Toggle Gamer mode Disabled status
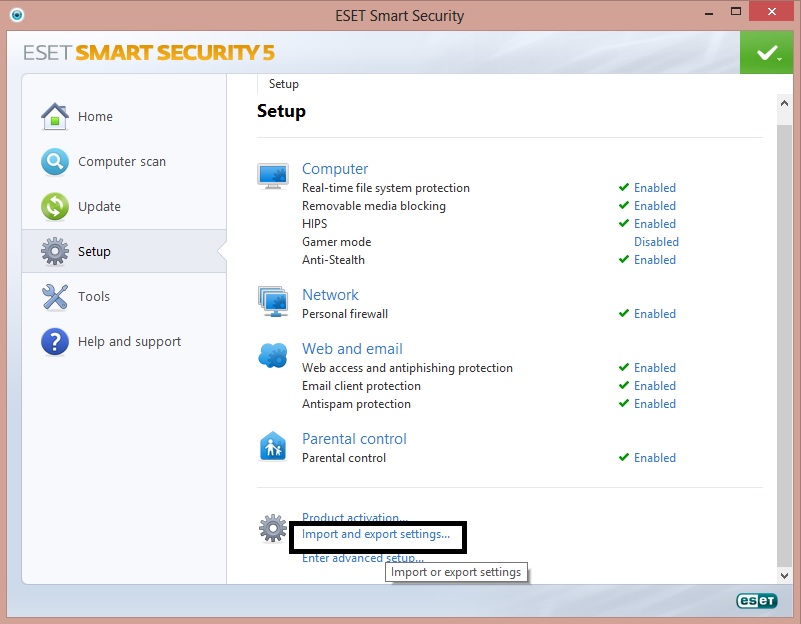The image size is (801, 624). tap(656, 242)
